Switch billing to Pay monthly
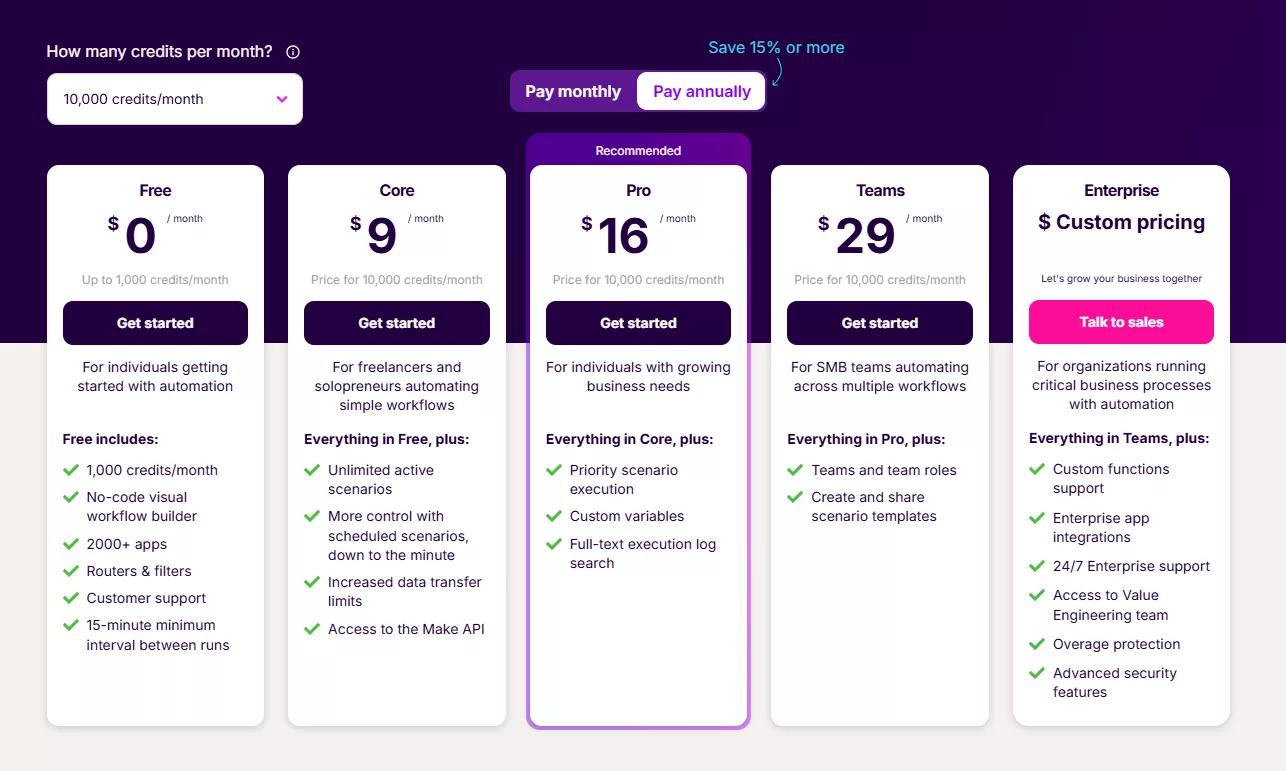This screenshot has height=771, width=1286. 573,91
